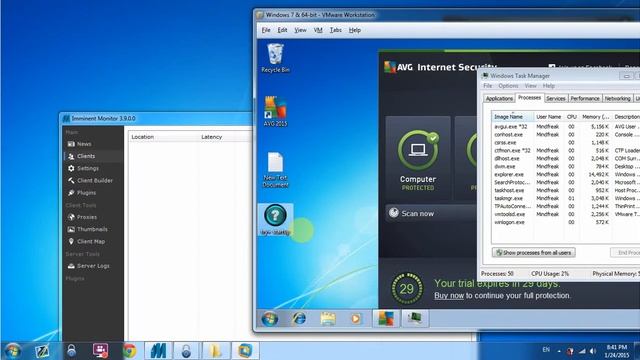Show hidden system tray icons
The height and width of the screenshot is (360, 640).
click(559, 351)
